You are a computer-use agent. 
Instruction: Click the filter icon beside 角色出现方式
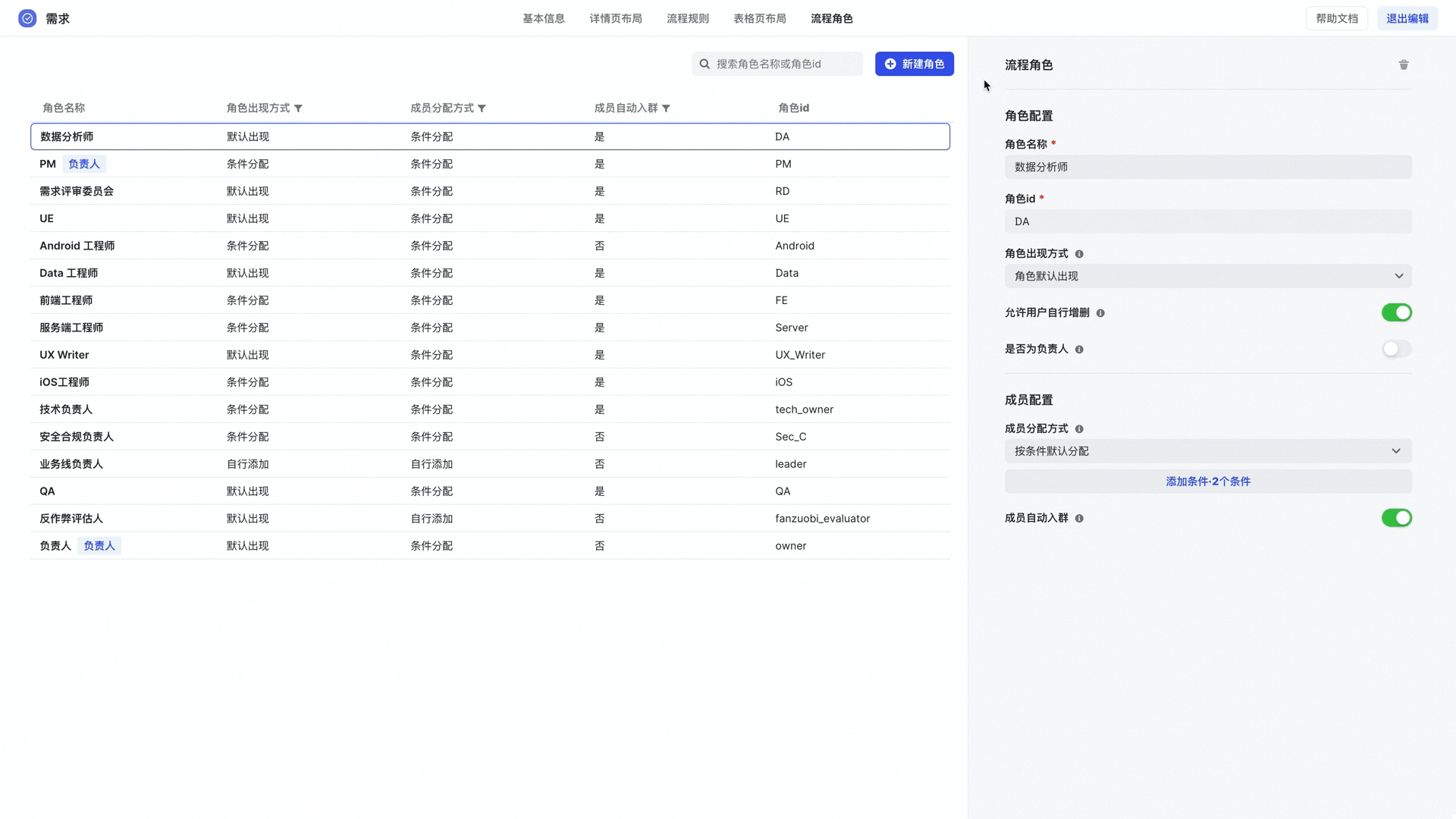298,108
